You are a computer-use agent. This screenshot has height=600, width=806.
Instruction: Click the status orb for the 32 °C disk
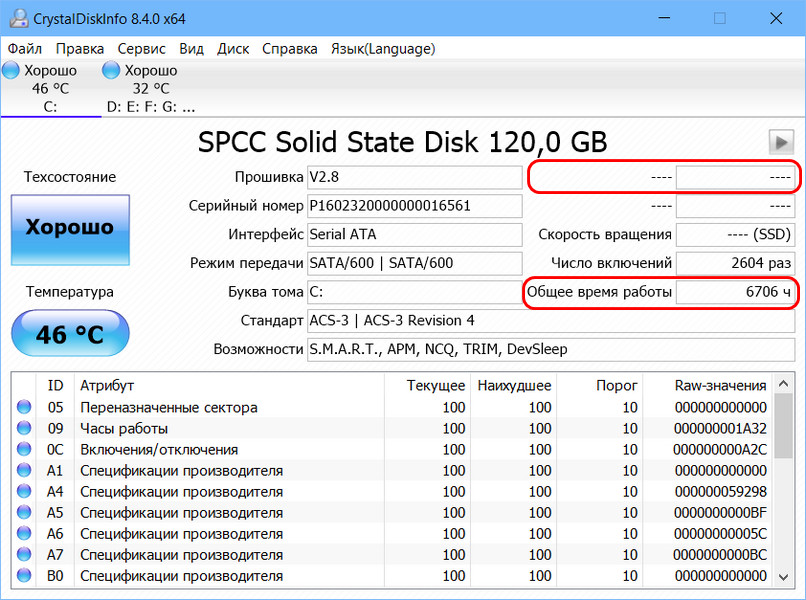tap(111, 70)
